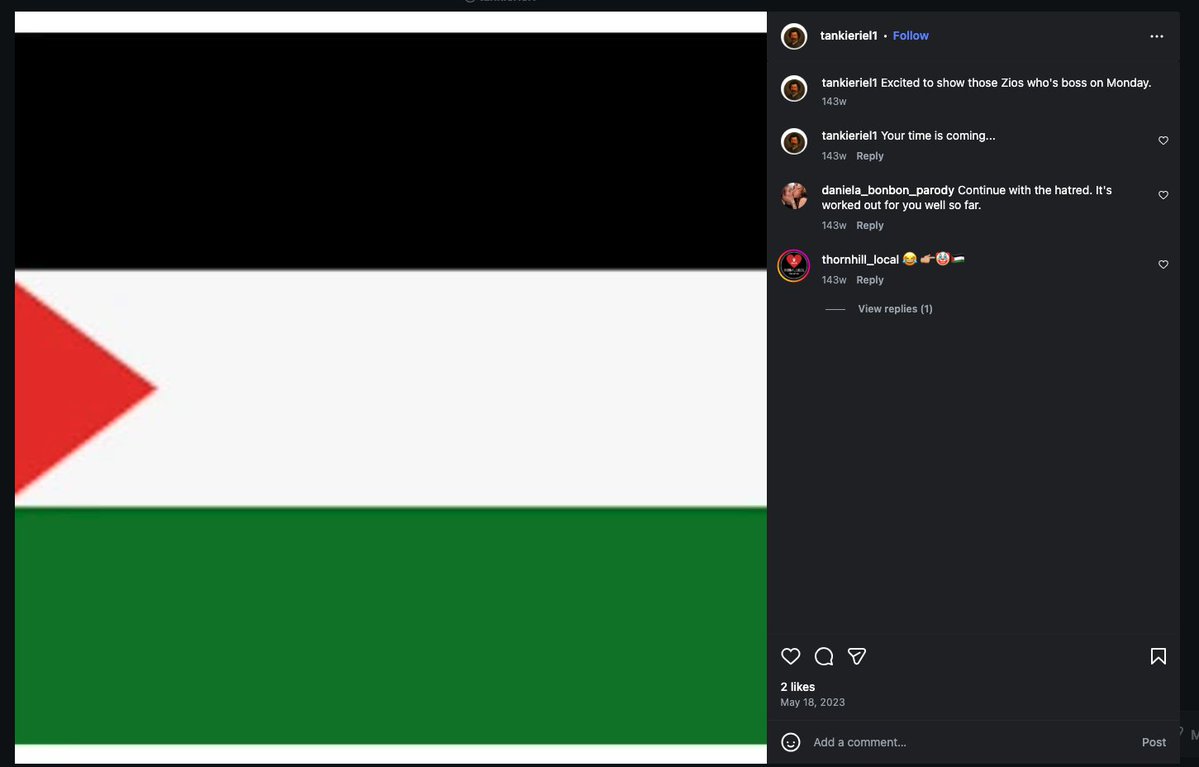Screen dimensions: 1199x767
Task: Open tankieriel1 profile from header username
Action: coord(849,36)
